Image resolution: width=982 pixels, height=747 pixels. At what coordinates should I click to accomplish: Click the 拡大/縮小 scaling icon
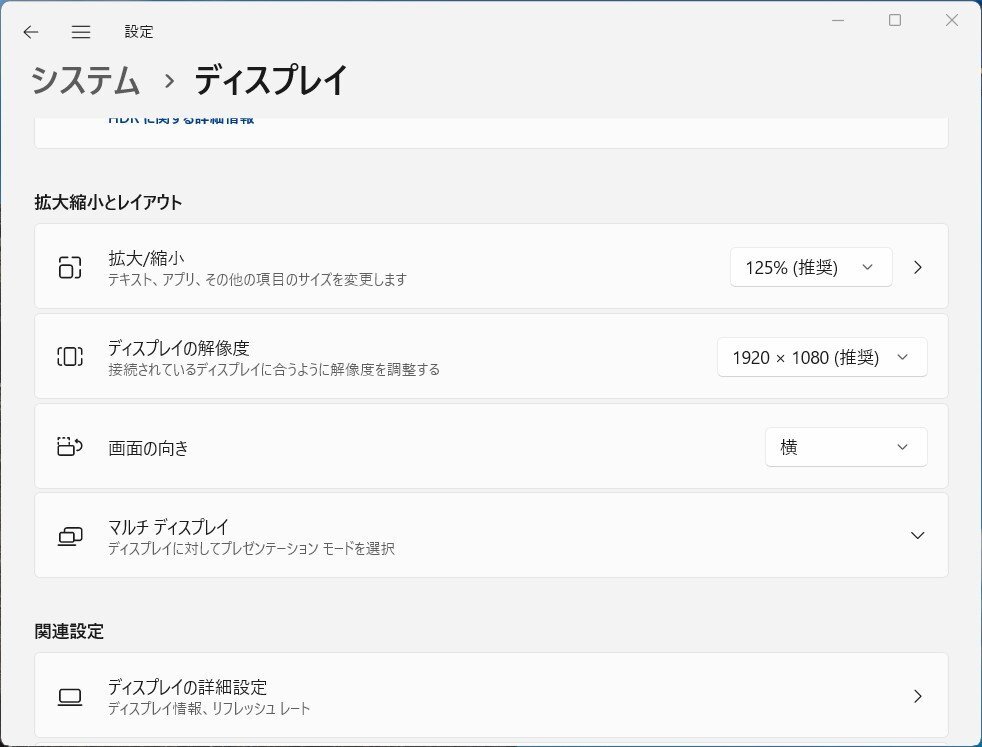coord(69,267)
